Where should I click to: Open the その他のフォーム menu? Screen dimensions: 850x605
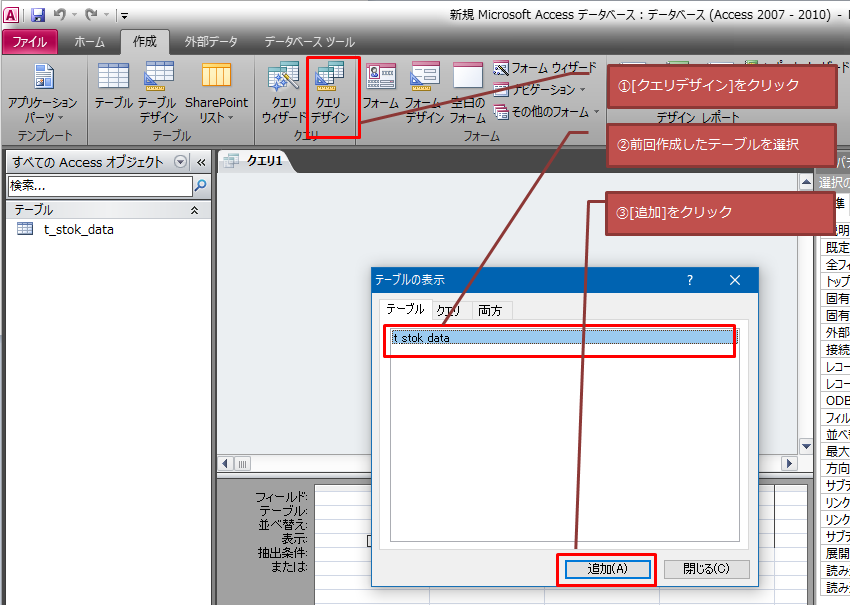click(x=546, y=112)
